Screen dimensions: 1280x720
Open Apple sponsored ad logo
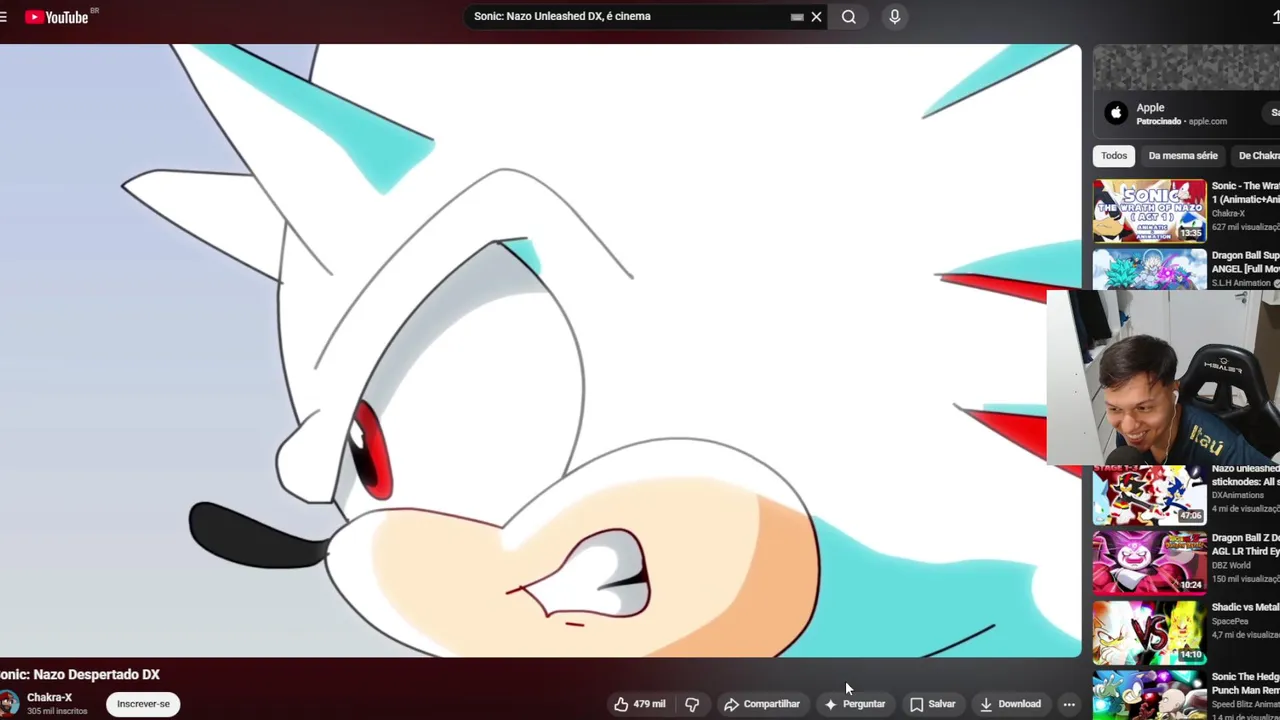1116,113
